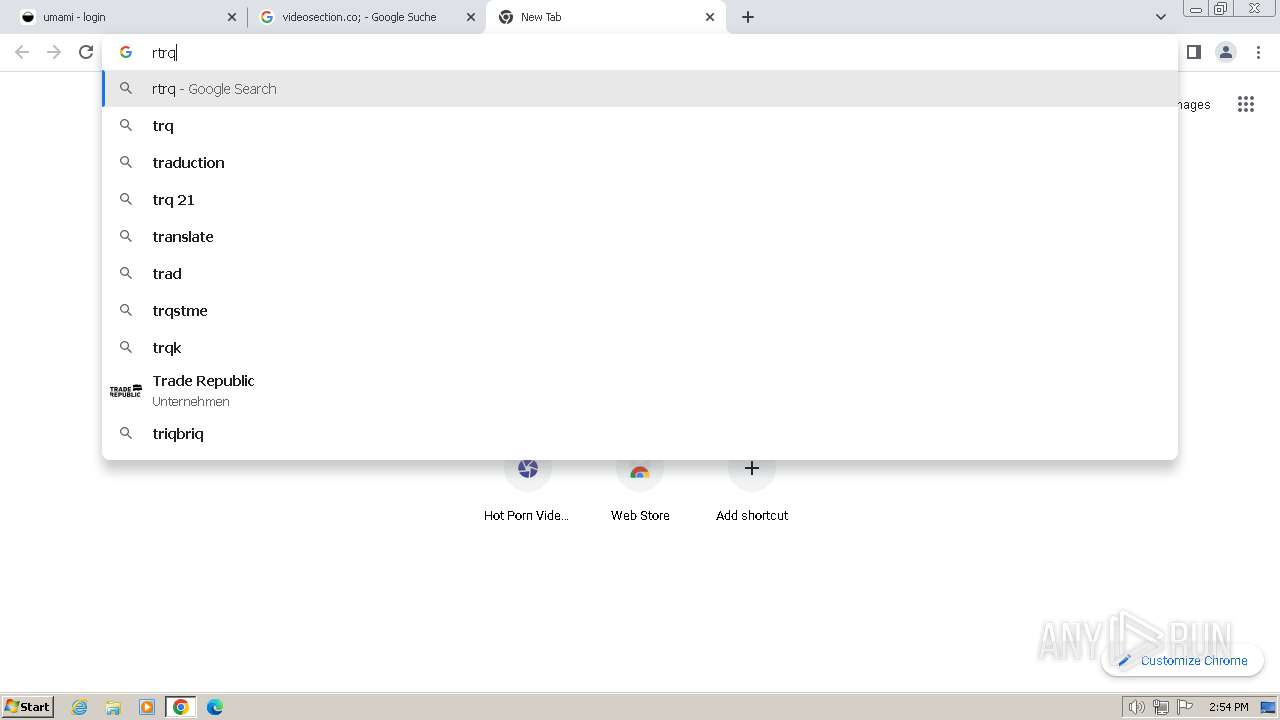Image resolution: width=1280 pixels, height=720 pixels.
Task: Open the Chrome profile avatar menu
Action: (1226, 52)
